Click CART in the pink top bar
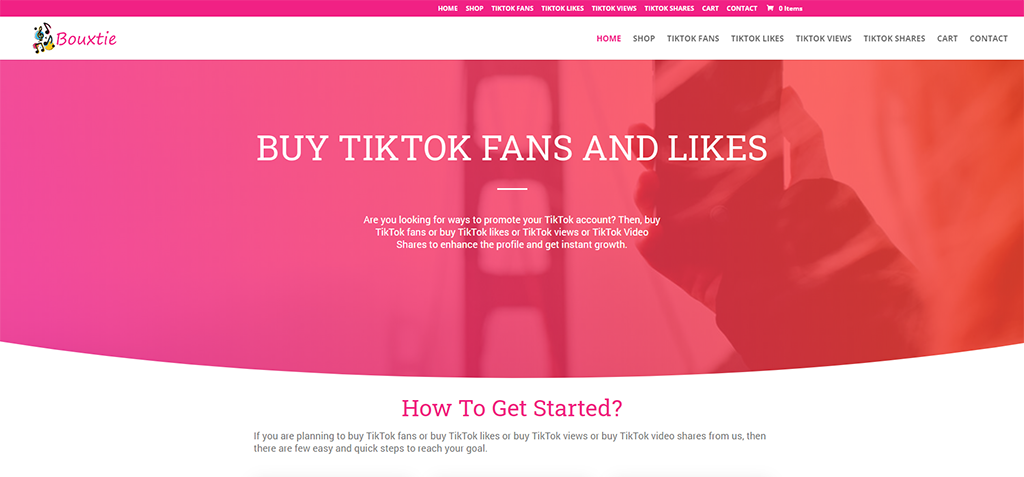Image resolution: width=1024 pixels, height=477 pixels. (711, 8)
